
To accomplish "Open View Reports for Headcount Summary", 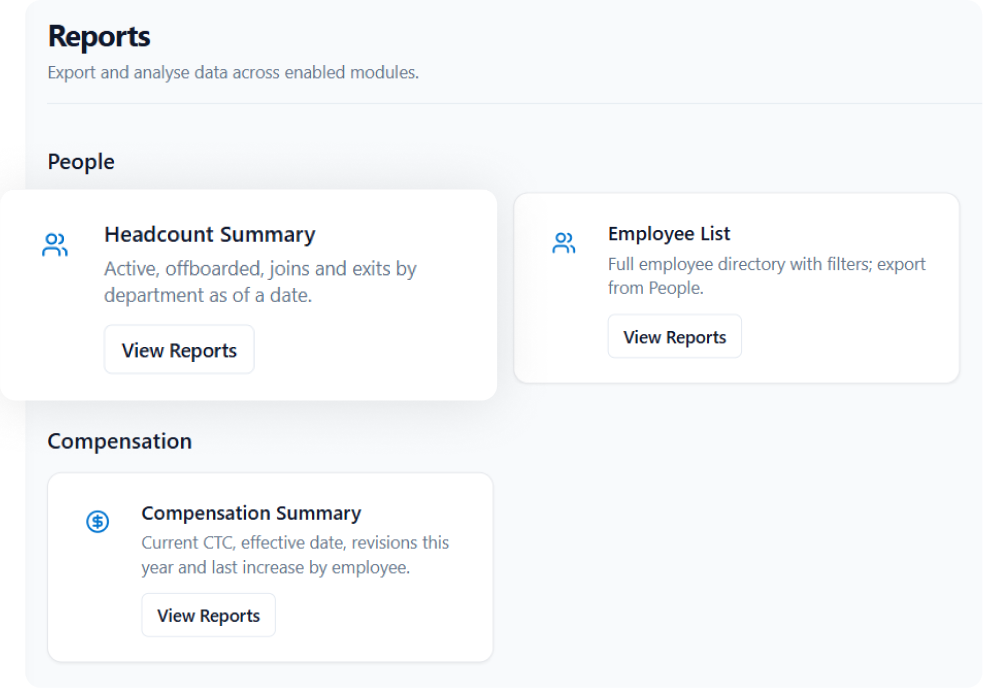I will pyautogui.click(x=179, y=349).
